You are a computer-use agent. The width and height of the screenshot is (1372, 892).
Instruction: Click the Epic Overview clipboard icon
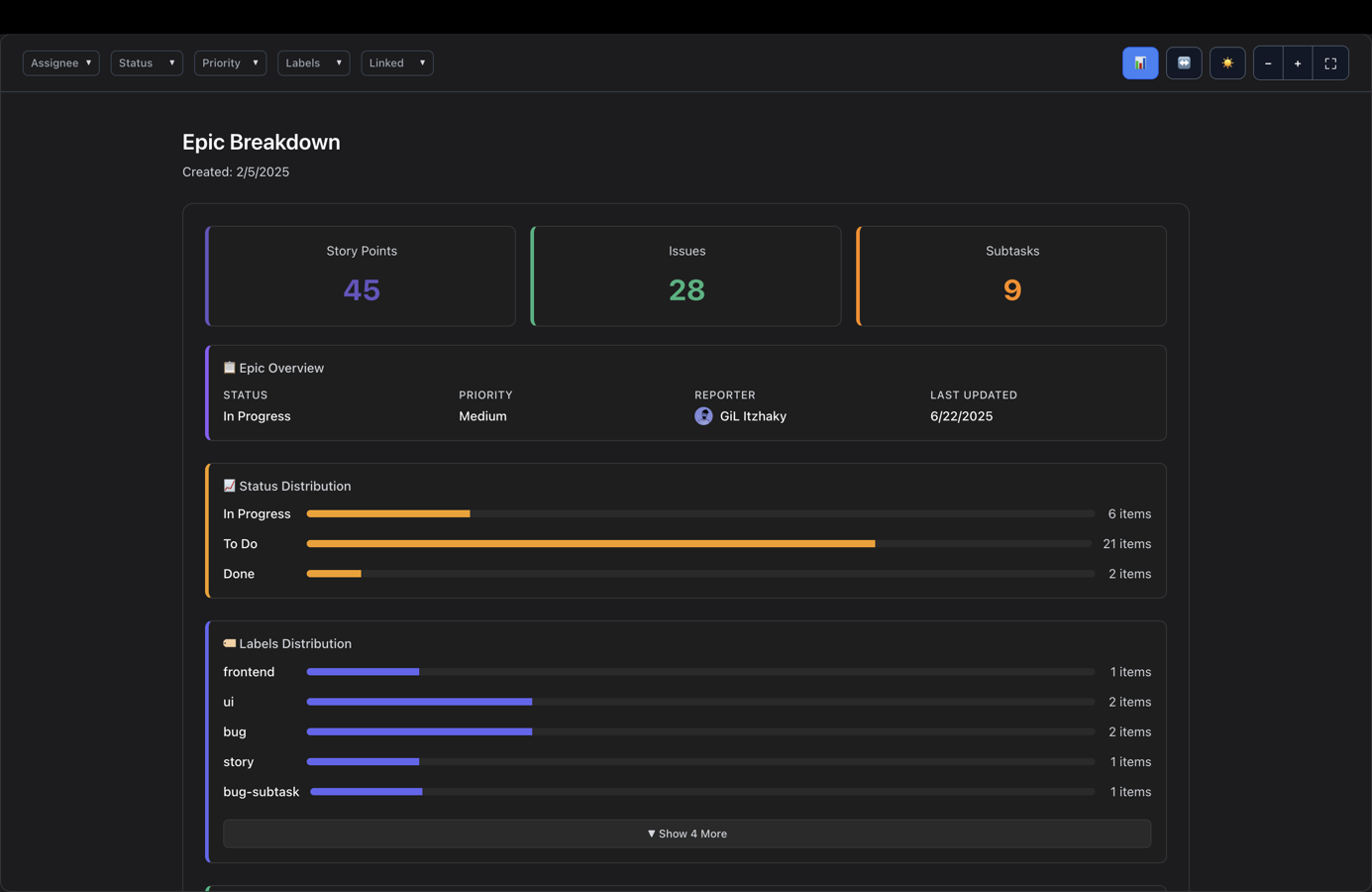pos(229,368)
